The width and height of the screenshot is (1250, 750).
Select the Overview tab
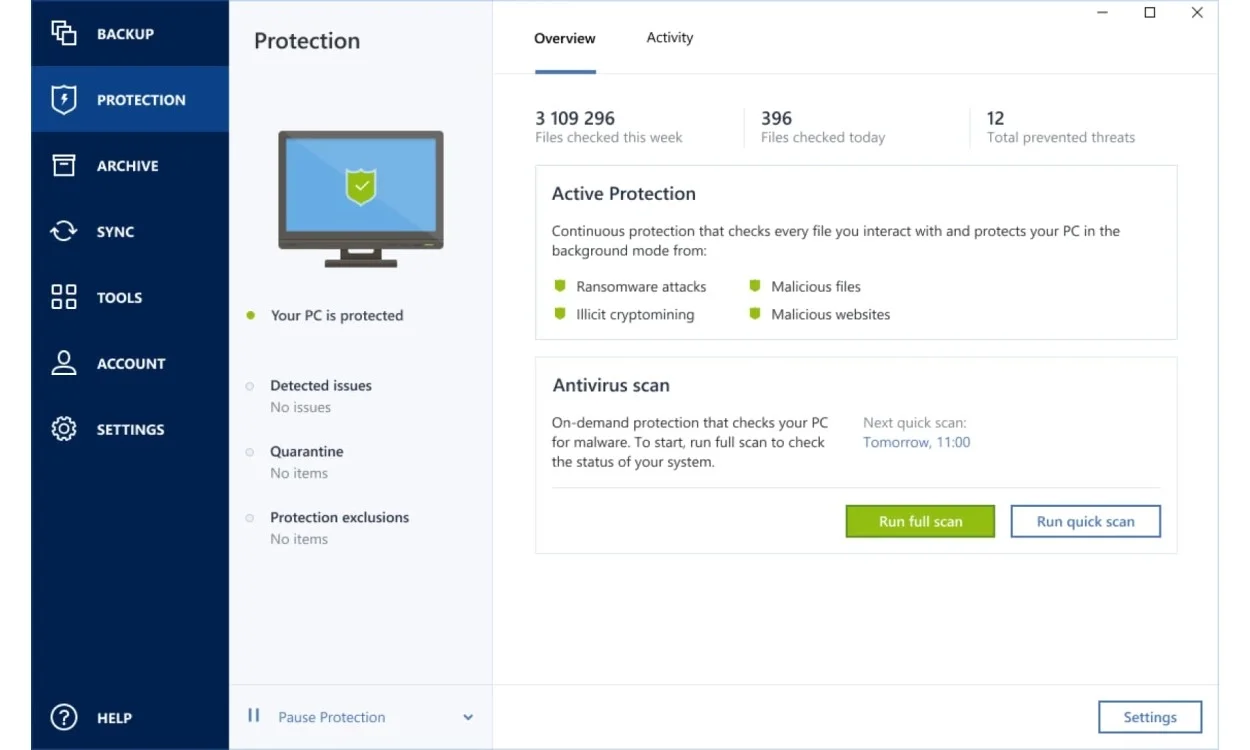point(564,37)
